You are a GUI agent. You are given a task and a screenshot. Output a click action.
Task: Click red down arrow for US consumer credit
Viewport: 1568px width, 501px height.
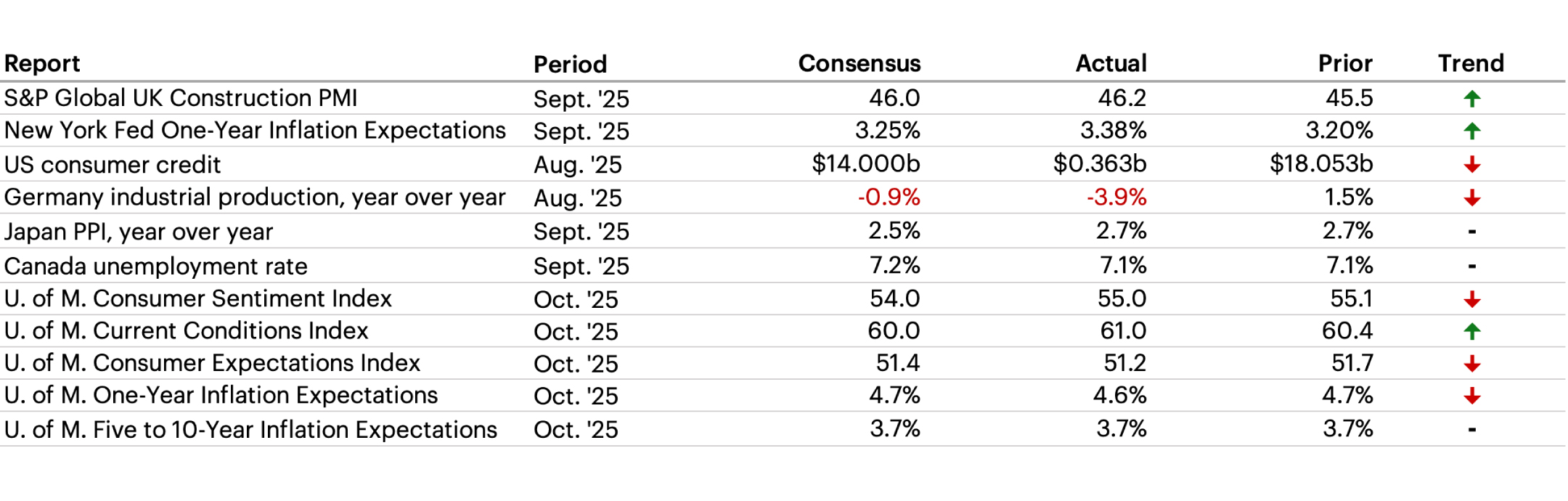tap(1471, 165)
